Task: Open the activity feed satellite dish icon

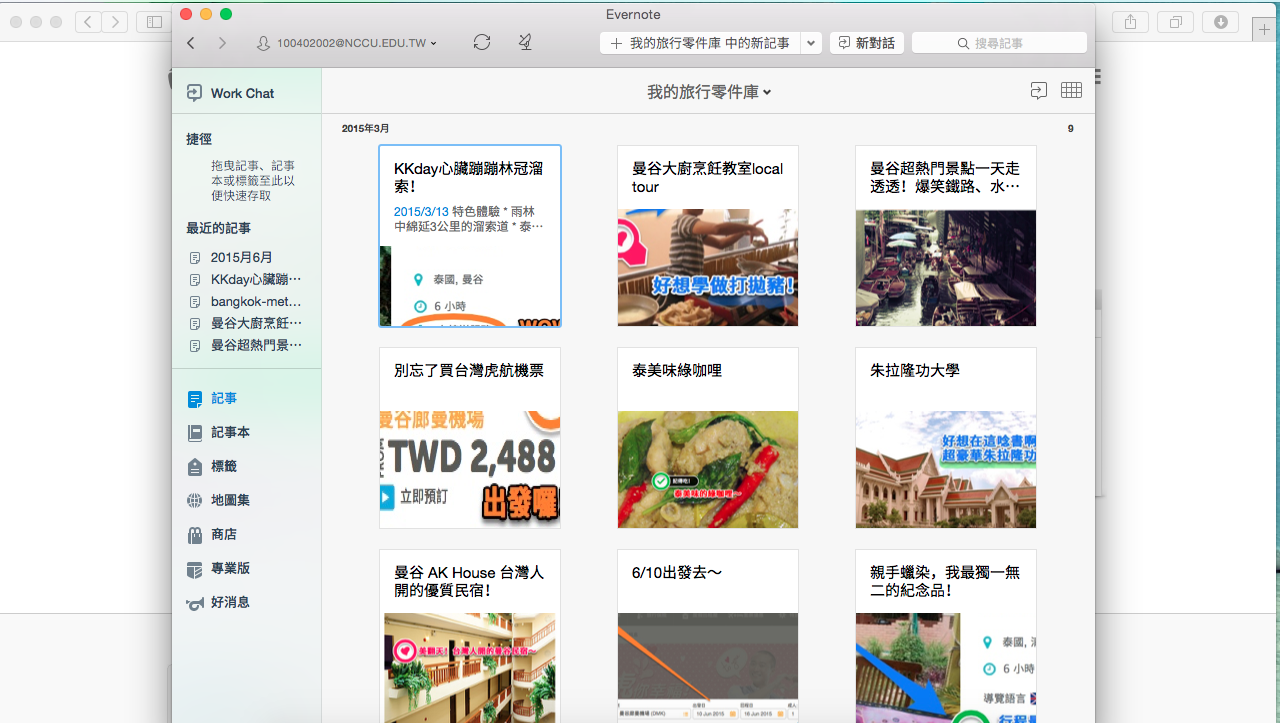Action: 525,42
